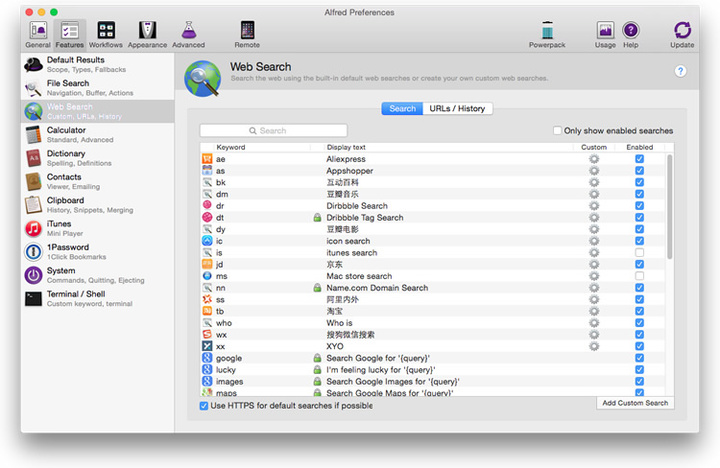
Task: Disable the Dribbble Search enabled checkbox
Action: [x=639, y=206]
